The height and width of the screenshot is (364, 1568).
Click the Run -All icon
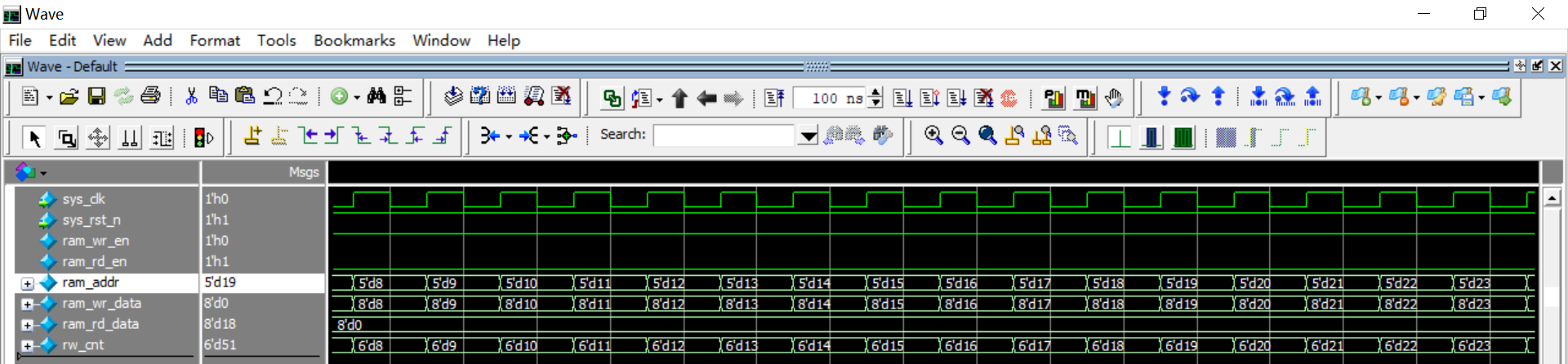click(x=956, y=98)
